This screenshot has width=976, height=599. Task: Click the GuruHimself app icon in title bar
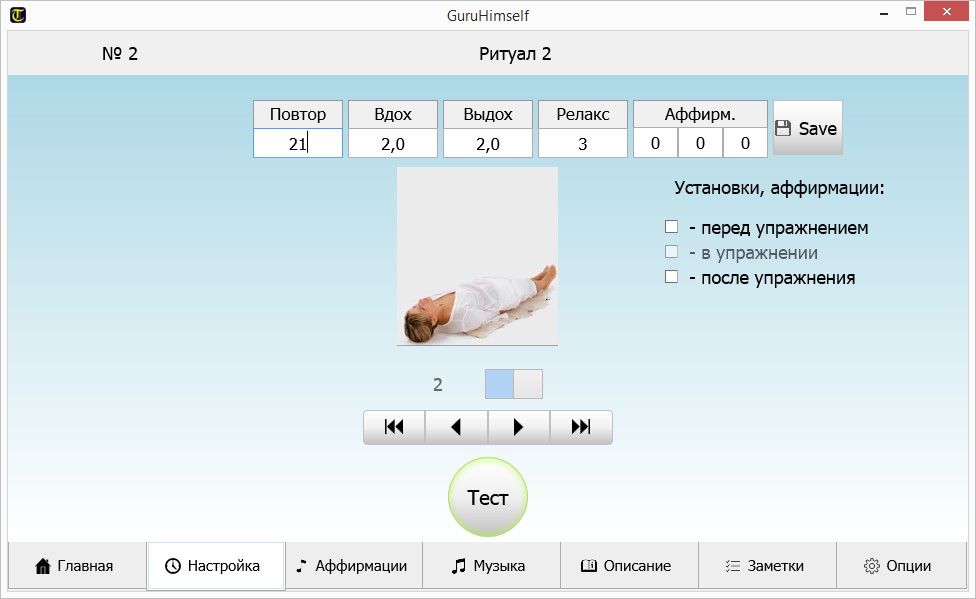click(x=18, y=15)
